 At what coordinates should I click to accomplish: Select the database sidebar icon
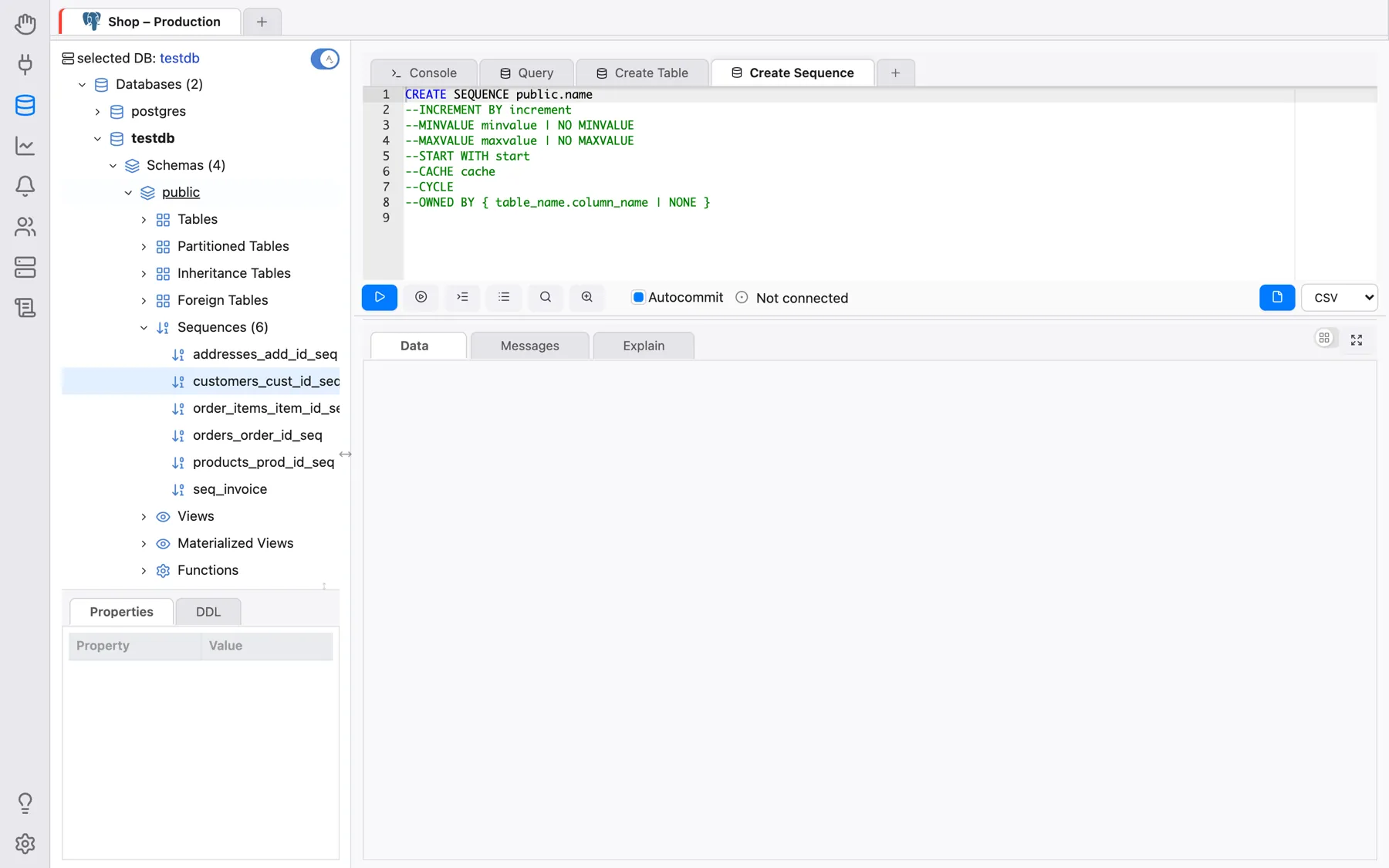pyautogui.click(x=25, y=105)
